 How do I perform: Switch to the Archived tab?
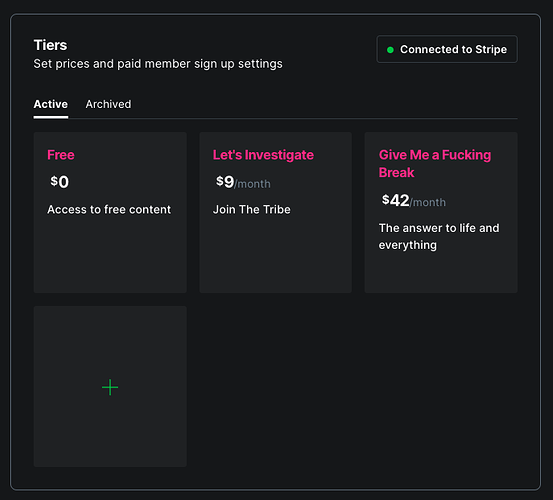(x=108, y=104)
